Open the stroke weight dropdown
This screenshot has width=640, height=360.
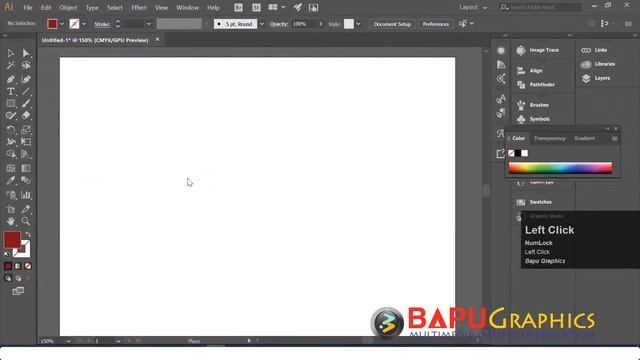[x=149, y=24]
